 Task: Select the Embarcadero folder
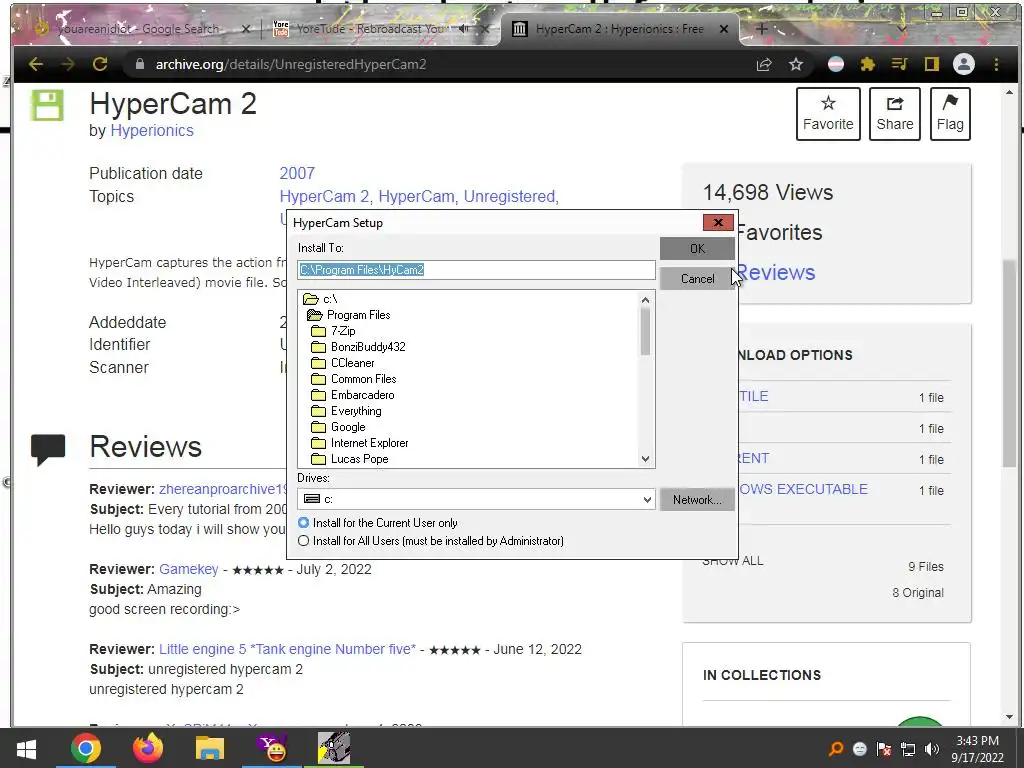[353, 395]
